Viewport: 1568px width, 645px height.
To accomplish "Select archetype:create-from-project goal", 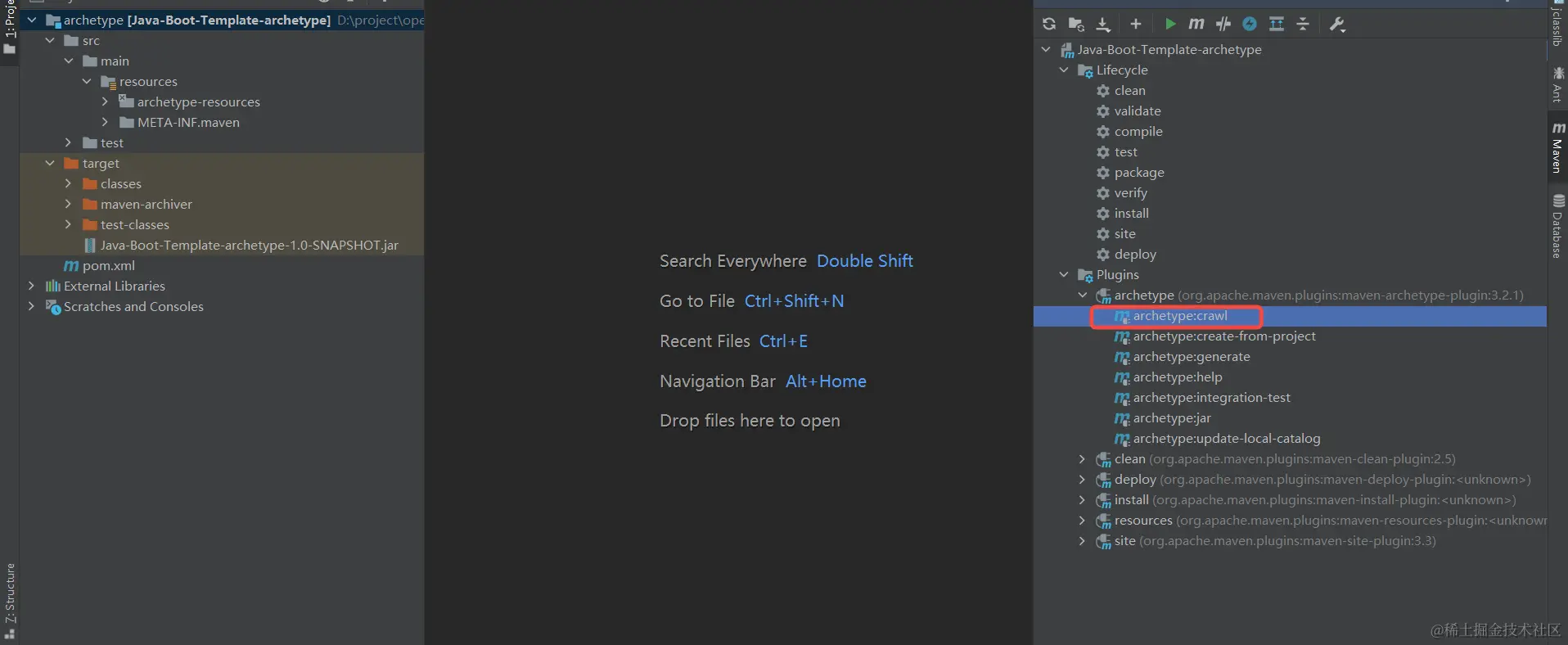I will pos(1224,336).
